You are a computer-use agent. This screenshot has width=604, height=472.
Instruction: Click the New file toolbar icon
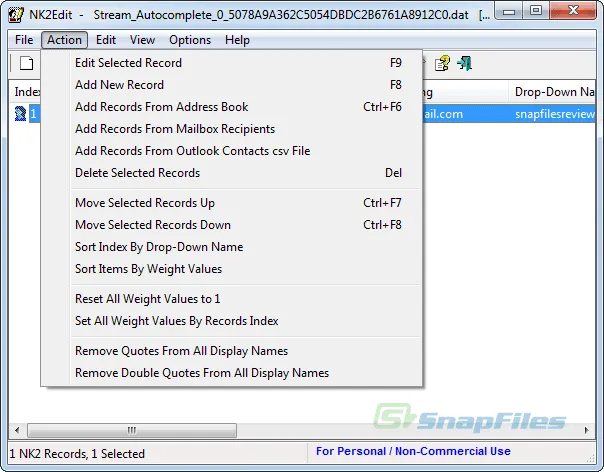(x=27, y=64)
